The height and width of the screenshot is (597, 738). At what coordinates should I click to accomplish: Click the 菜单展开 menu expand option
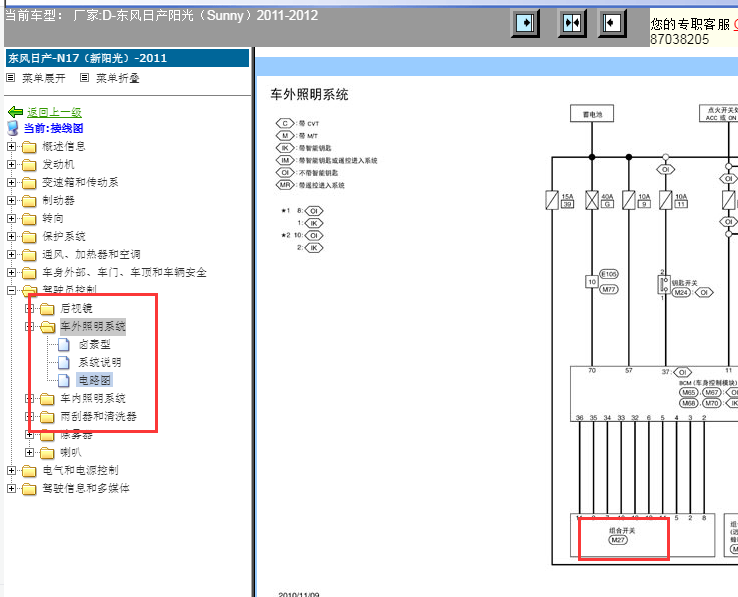tap(44, 78)
